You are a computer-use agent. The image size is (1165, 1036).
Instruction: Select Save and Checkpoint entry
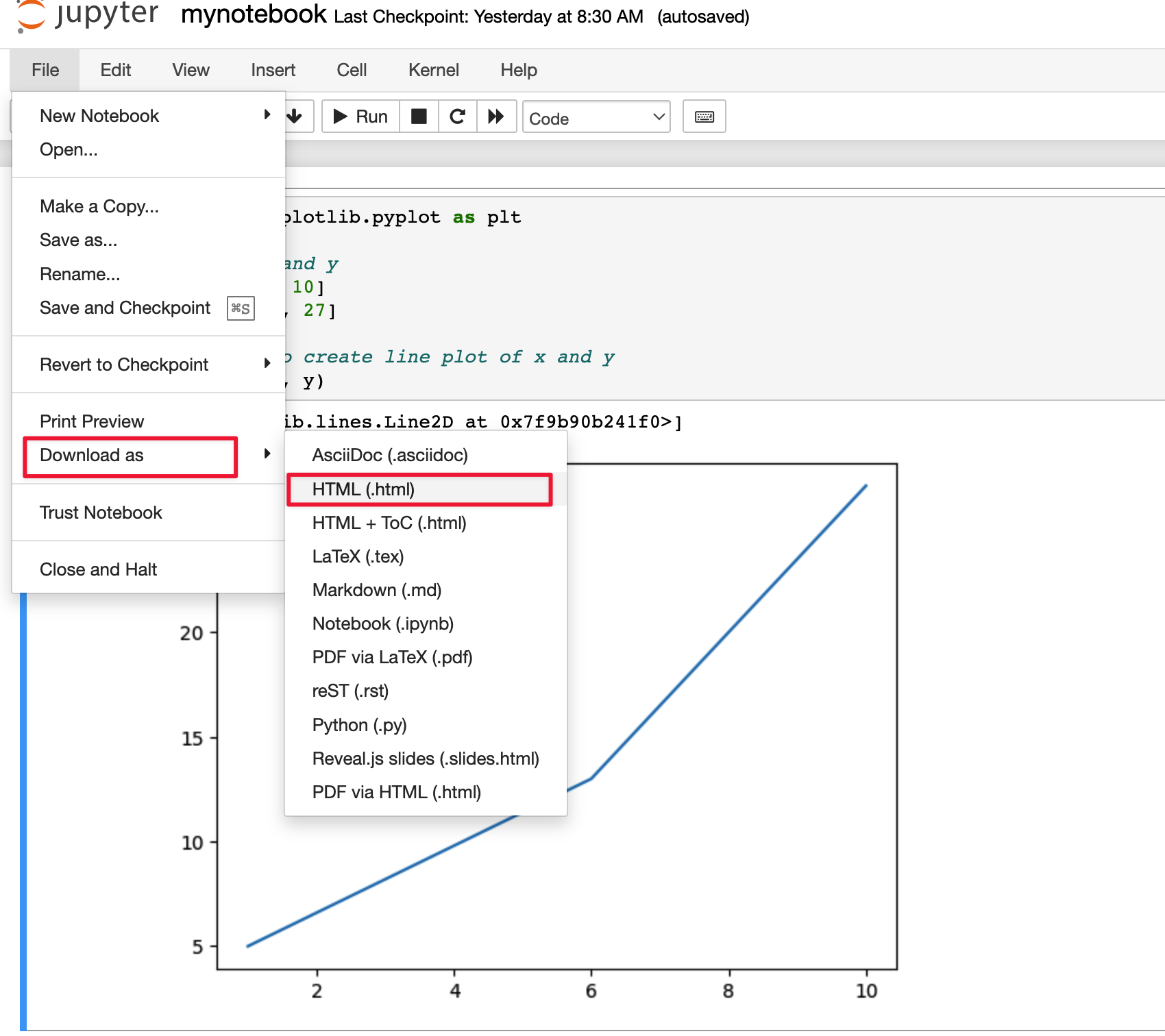148,308
